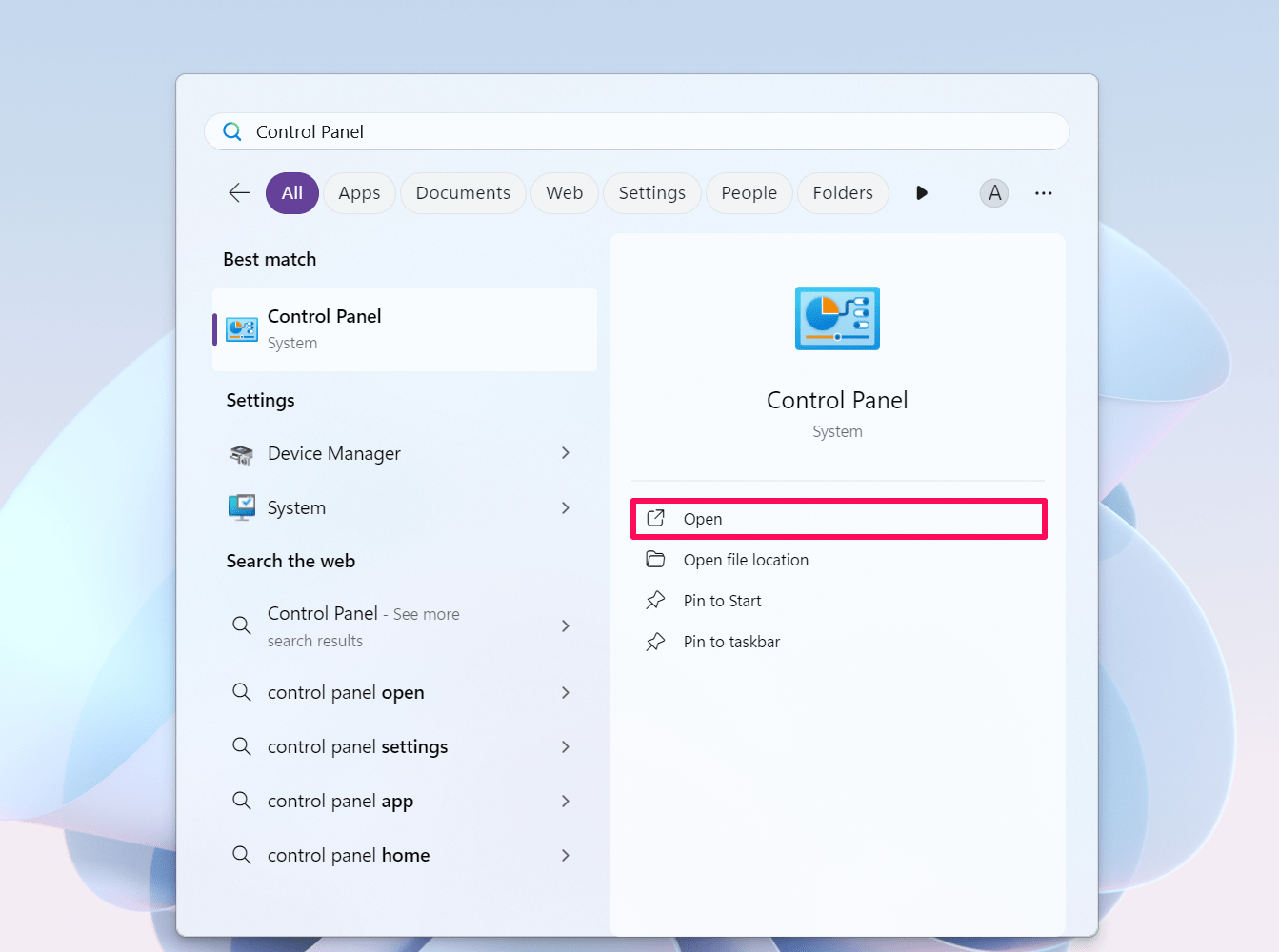The width and height of the screenshot is (1279, 952).
Task: Open the account avatar labeled A
Action: (994, 193)
